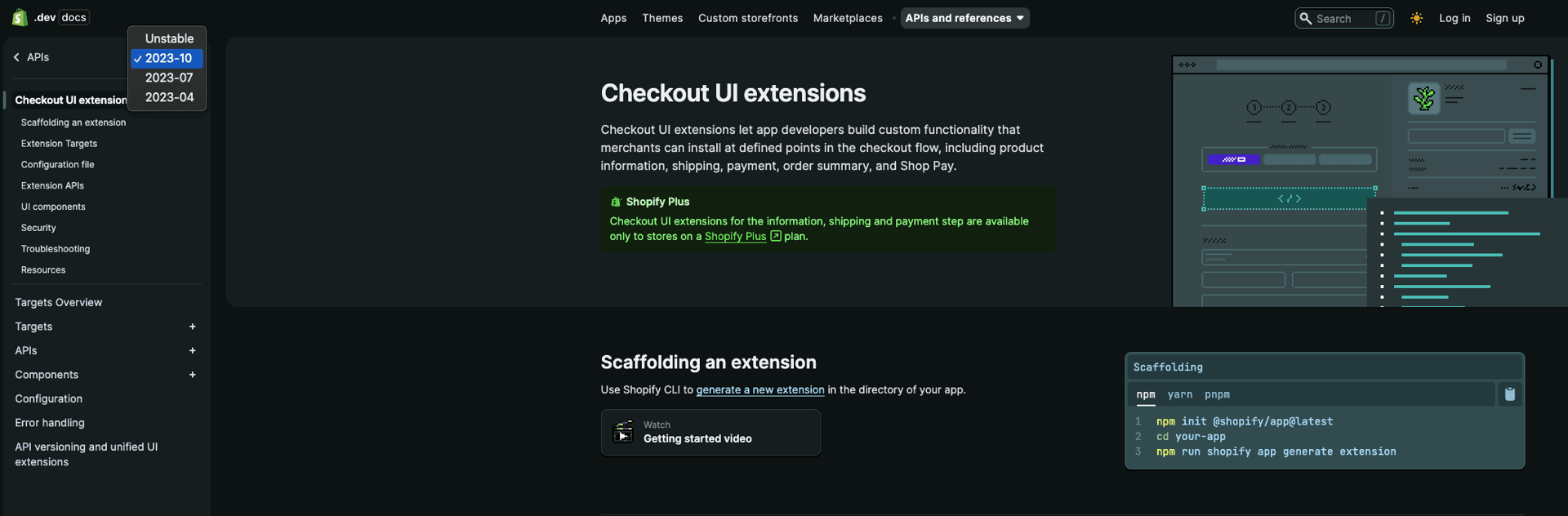The width and height of the screenshot is (1568, 516).
Task: Open Extension APIs sidebar item
Action: [52, 186]
